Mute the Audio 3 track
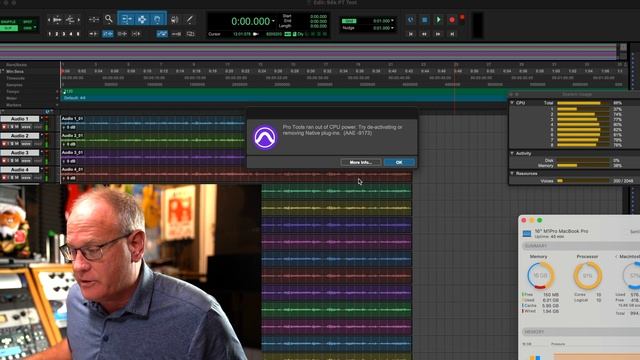Viewport: 640px width, 360px height. pyautogui.click(x=17, y=161)
